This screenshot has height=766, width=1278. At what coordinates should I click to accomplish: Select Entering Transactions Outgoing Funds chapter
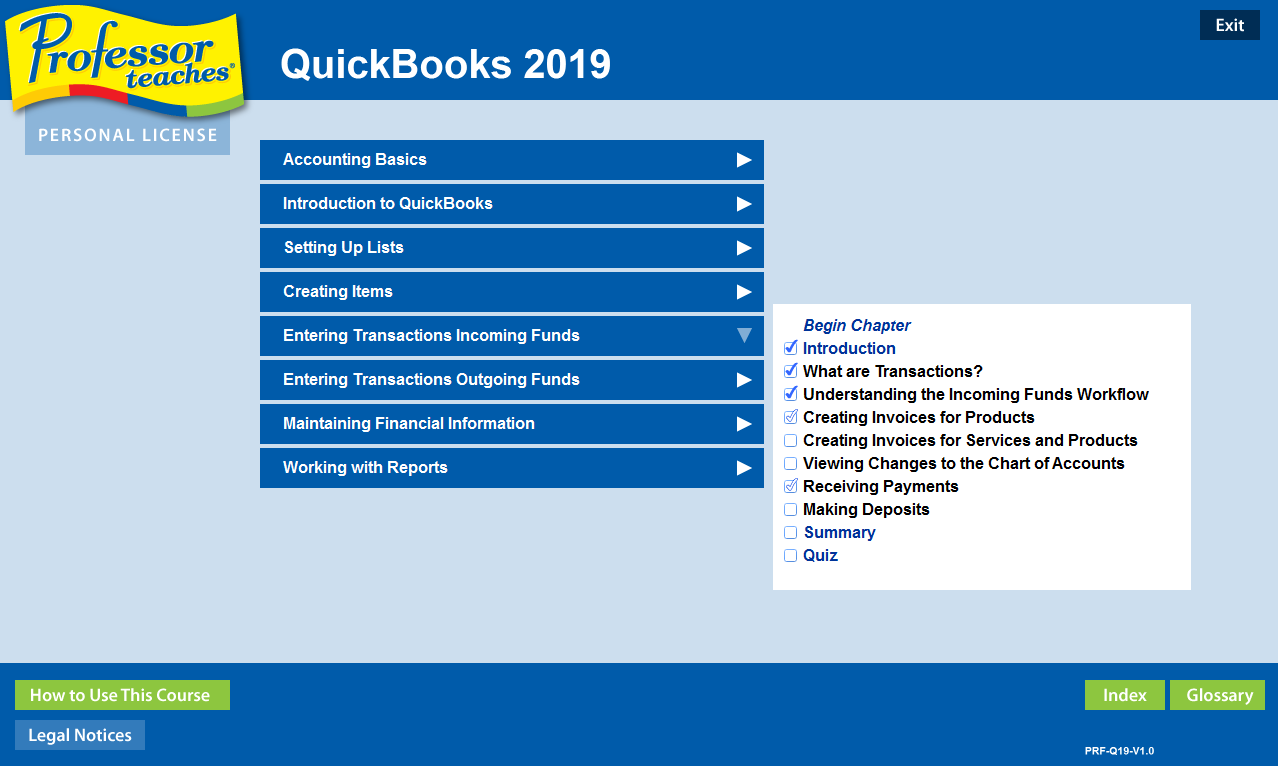point(512,380)
